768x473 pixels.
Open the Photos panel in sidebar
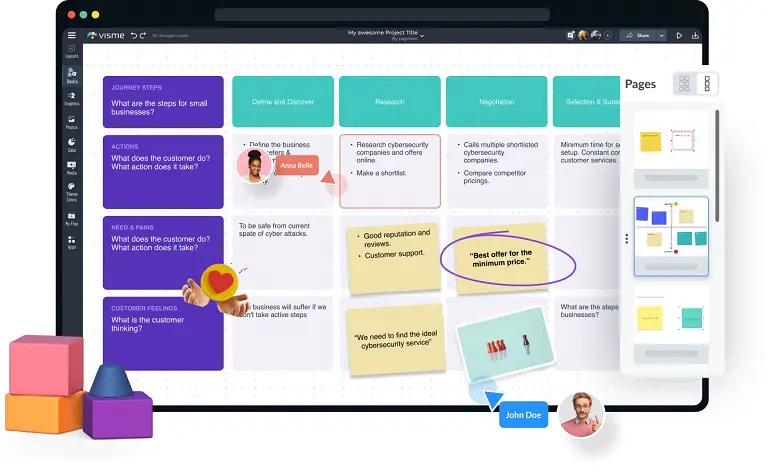(x=71, y=122)
